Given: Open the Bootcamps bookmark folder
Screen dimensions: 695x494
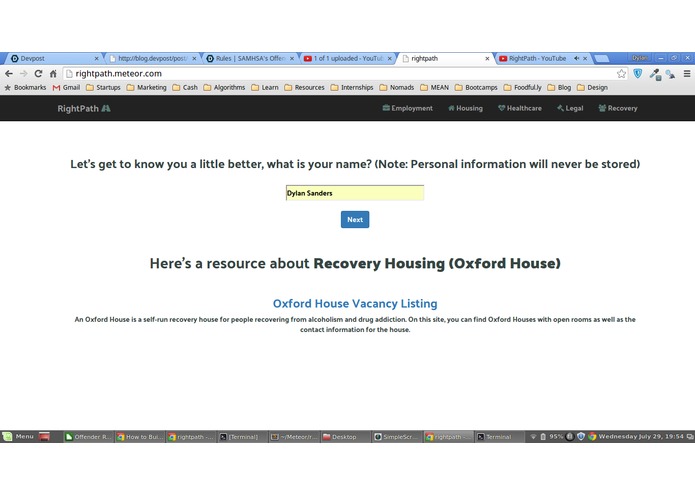Looking at the screenshot, I should point(476,87).
